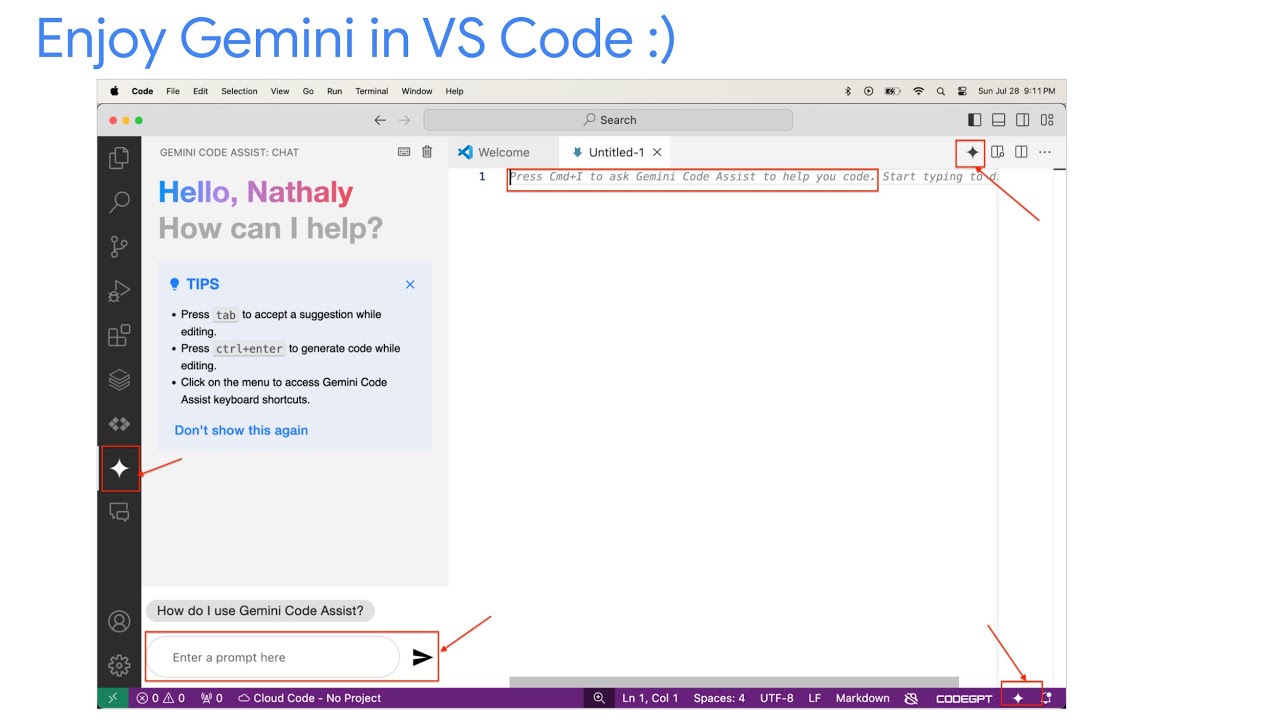Click the keyboard shortcuts icon in chat header

(x=404, y=152)
